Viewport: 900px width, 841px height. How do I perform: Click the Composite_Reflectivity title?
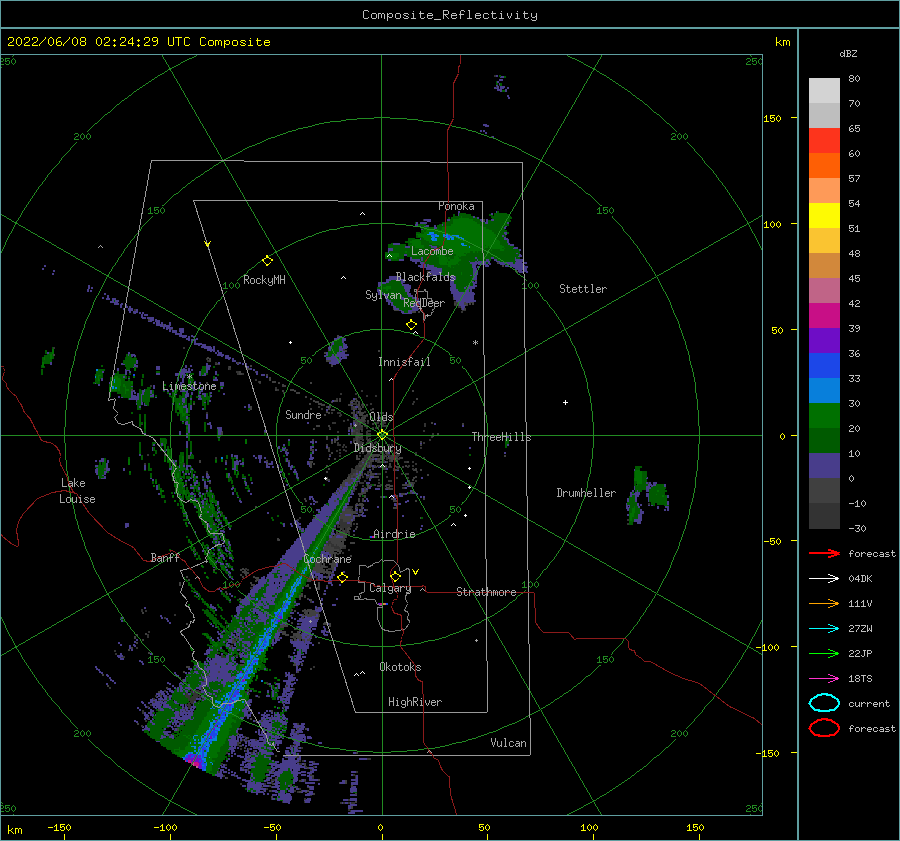(450, 15)
